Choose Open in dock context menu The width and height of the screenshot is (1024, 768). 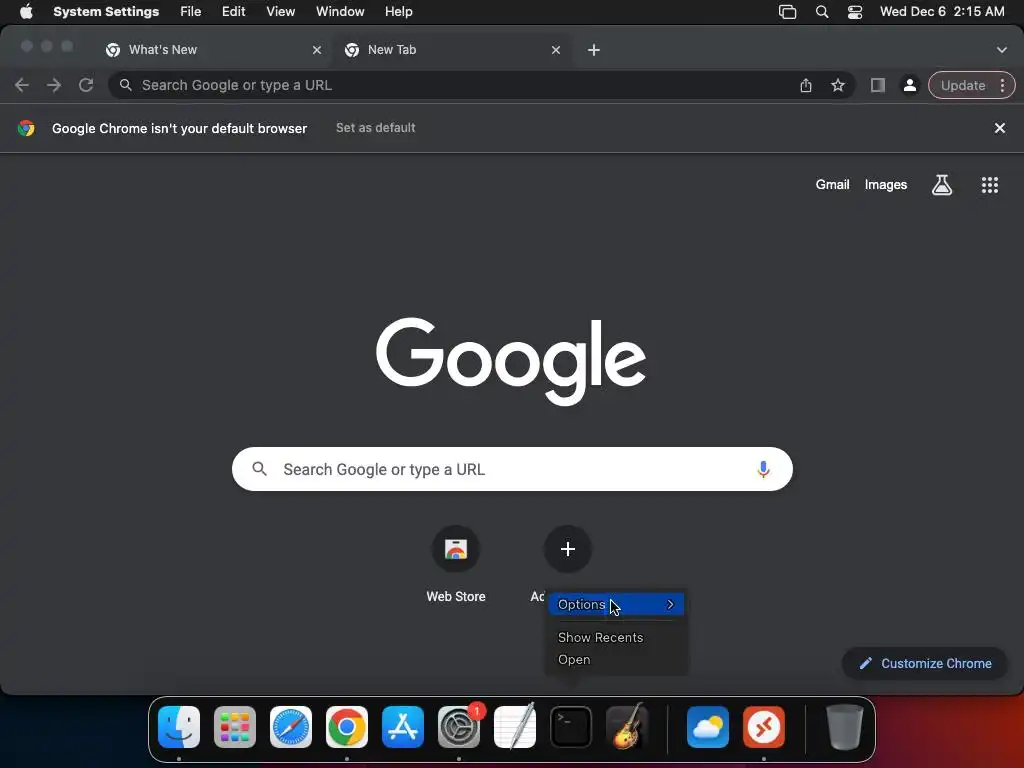click(x=574, y=660)
